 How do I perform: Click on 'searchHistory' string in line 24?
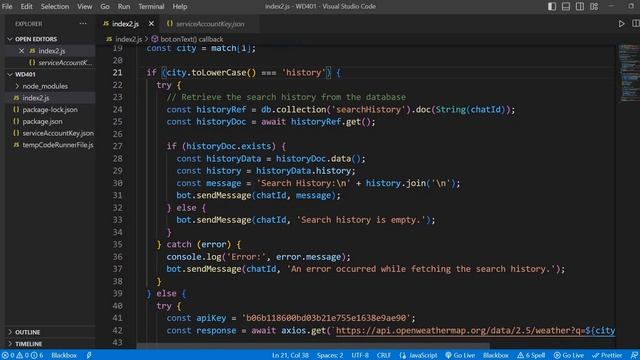point(368,110)
